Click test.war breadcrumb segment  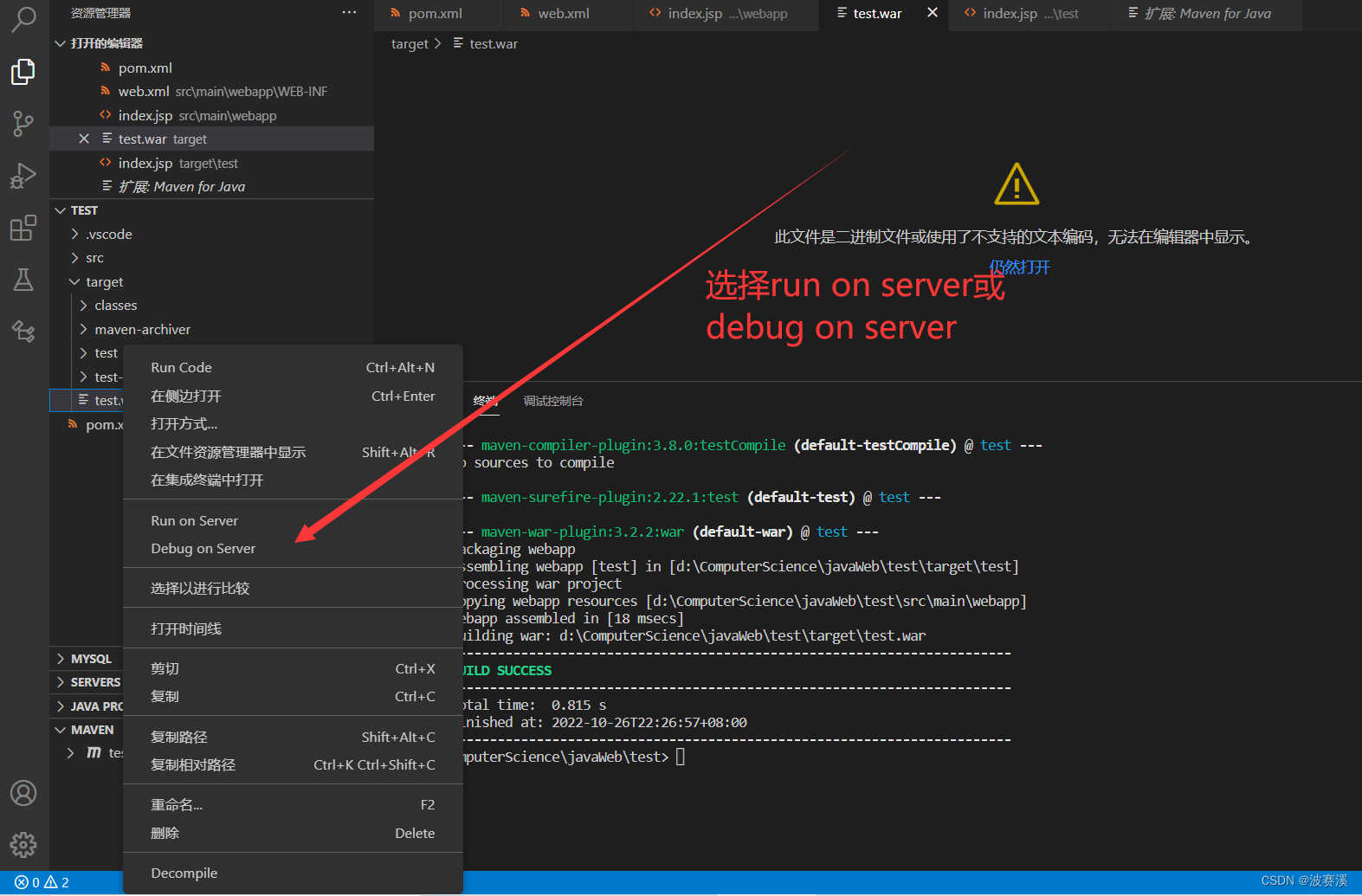pyautogui.click(x=494, y=44)
